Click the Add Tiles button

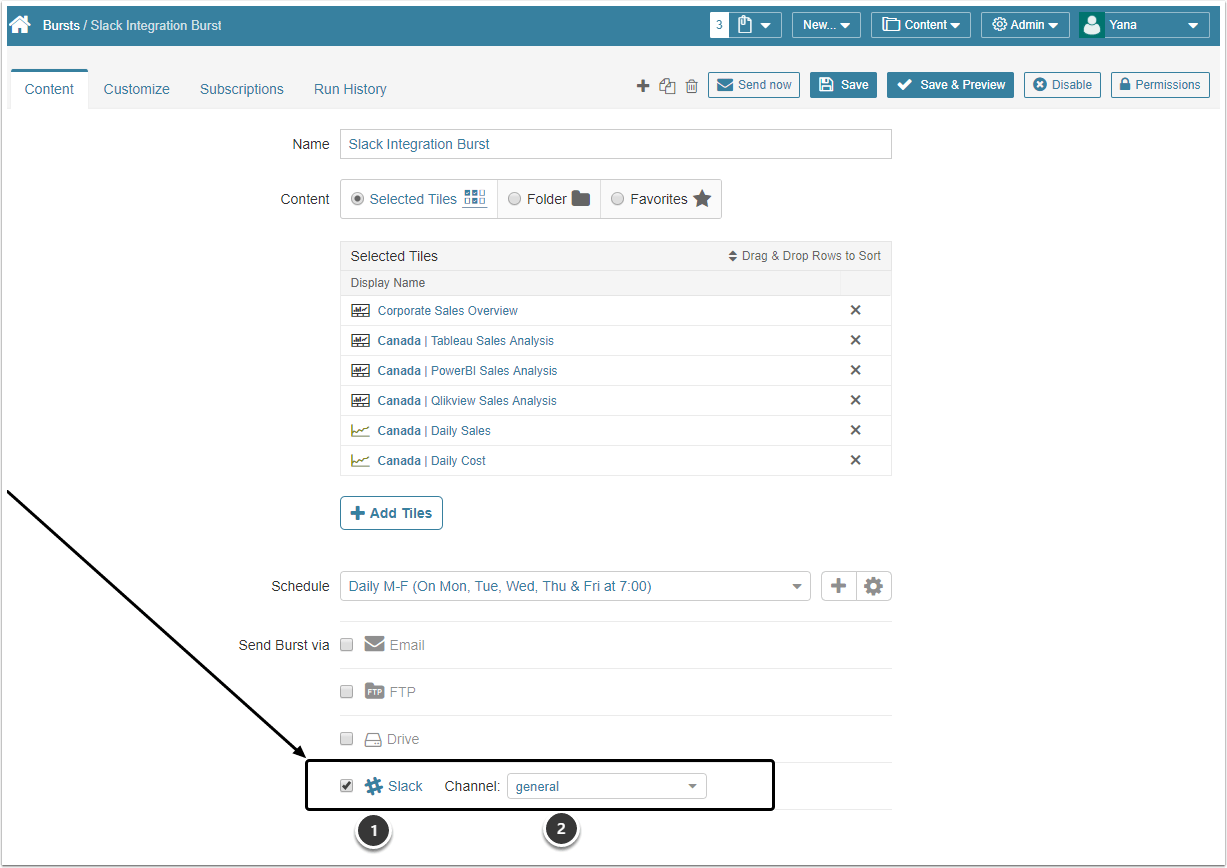coord(391,513)
